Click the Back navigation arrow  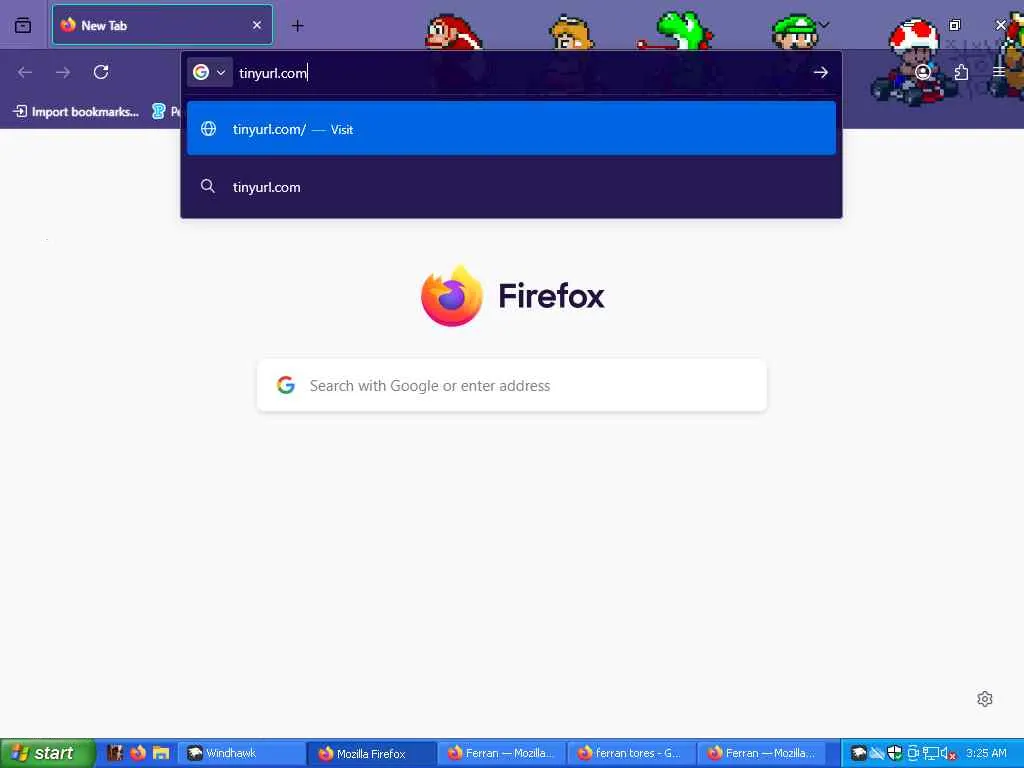25,72
